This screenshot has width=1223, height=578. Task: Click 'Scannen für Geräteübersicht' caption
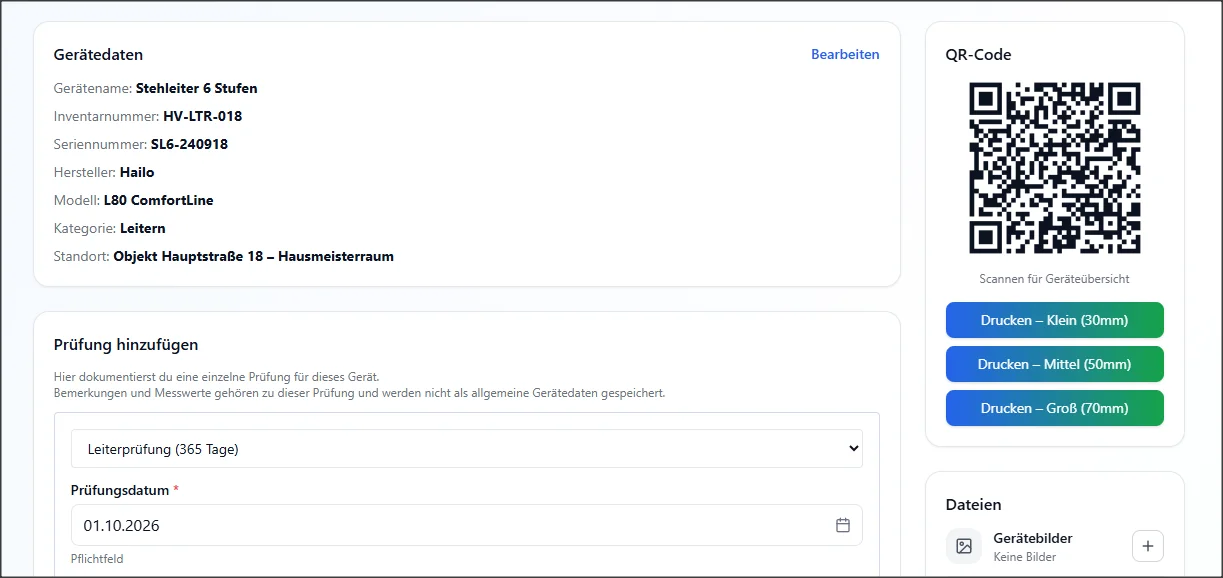pos(1055,279)
